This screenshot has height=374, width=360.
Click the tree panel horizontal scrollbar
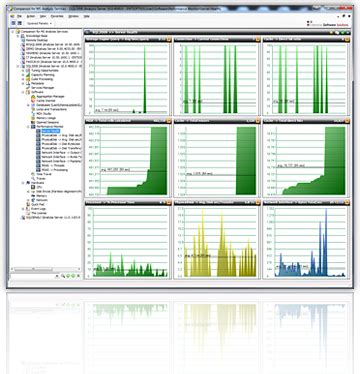46,269
